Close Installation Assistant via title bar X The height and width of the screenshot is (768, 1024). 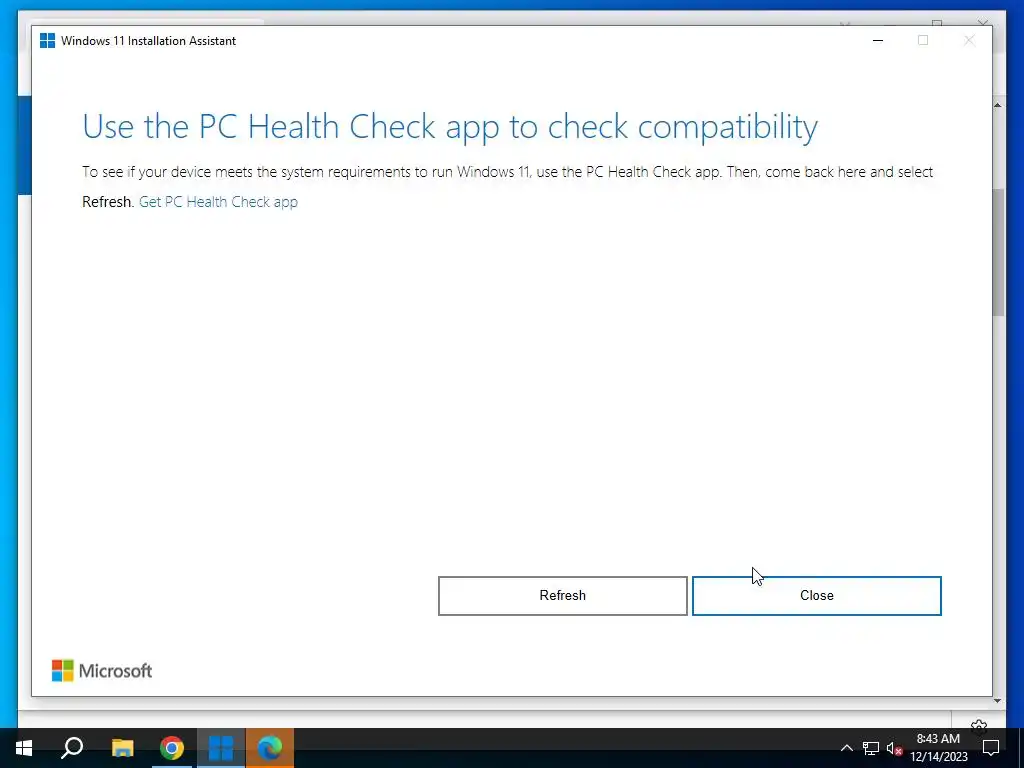point(969,40)
